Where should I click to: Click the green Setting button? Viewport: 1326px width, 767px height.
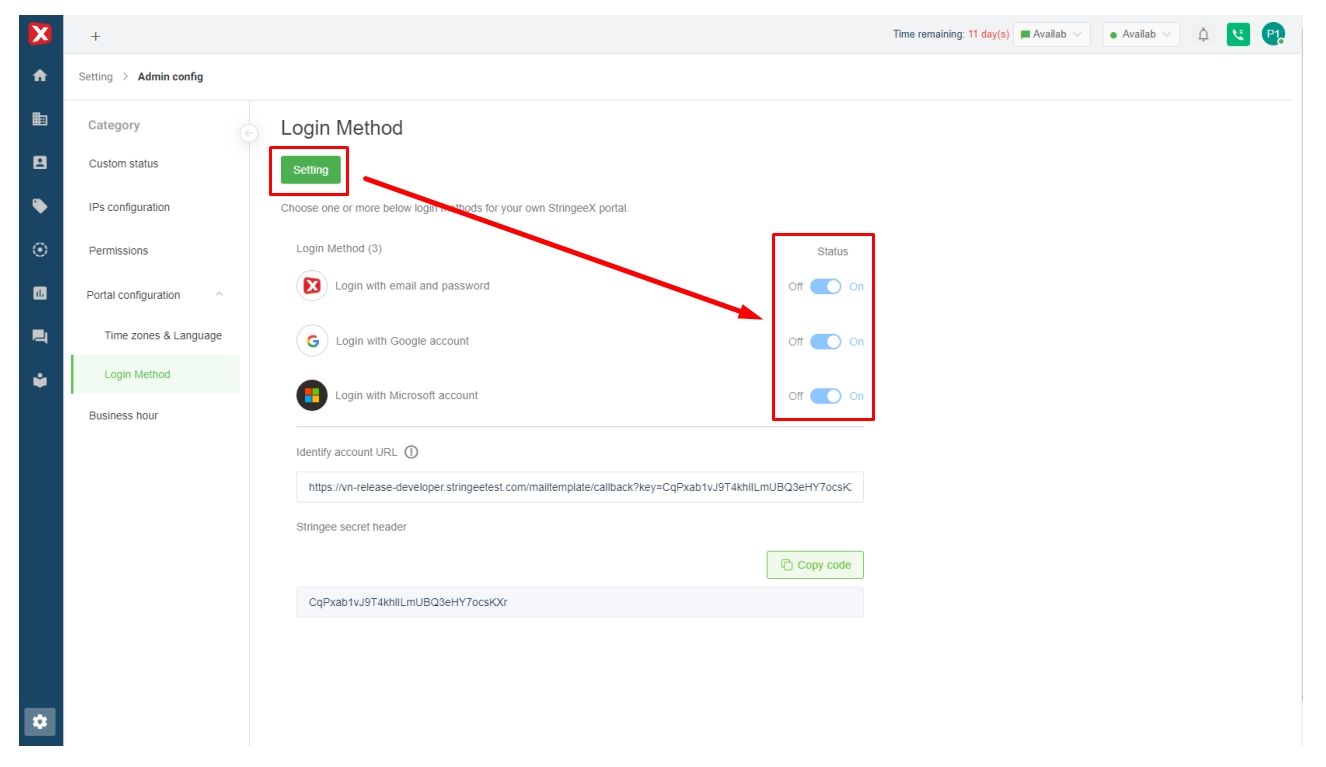click(x=310, y=170)
